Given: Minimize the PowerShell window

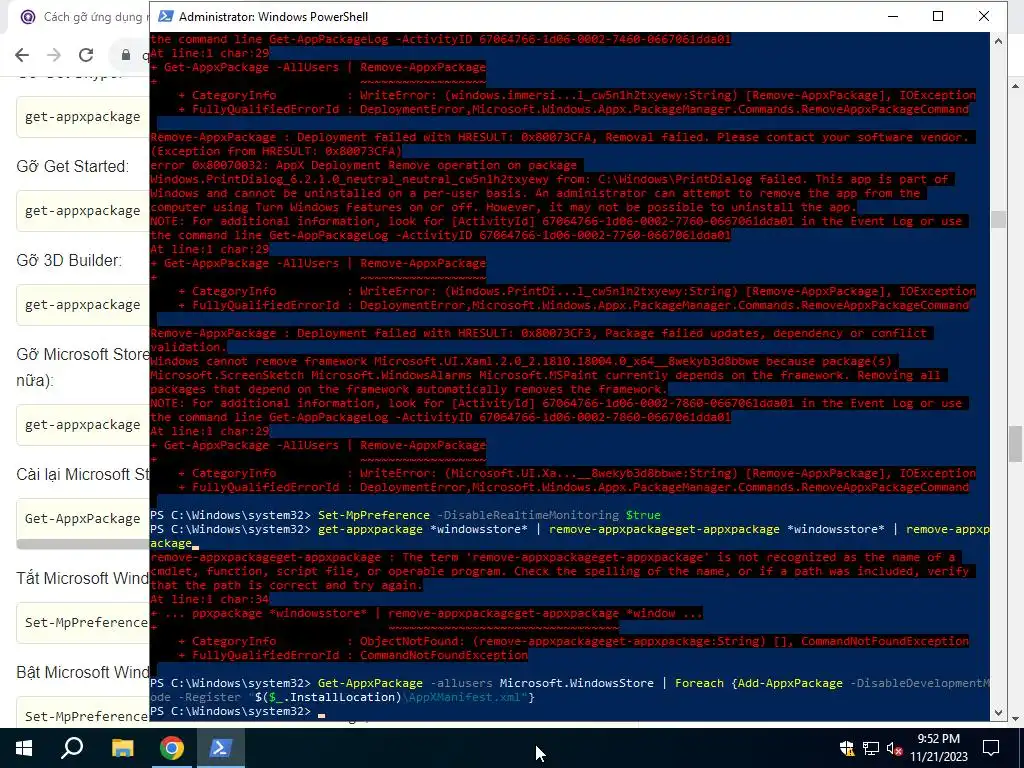Looking at the screenshot, I should click(x=893, y=16).
